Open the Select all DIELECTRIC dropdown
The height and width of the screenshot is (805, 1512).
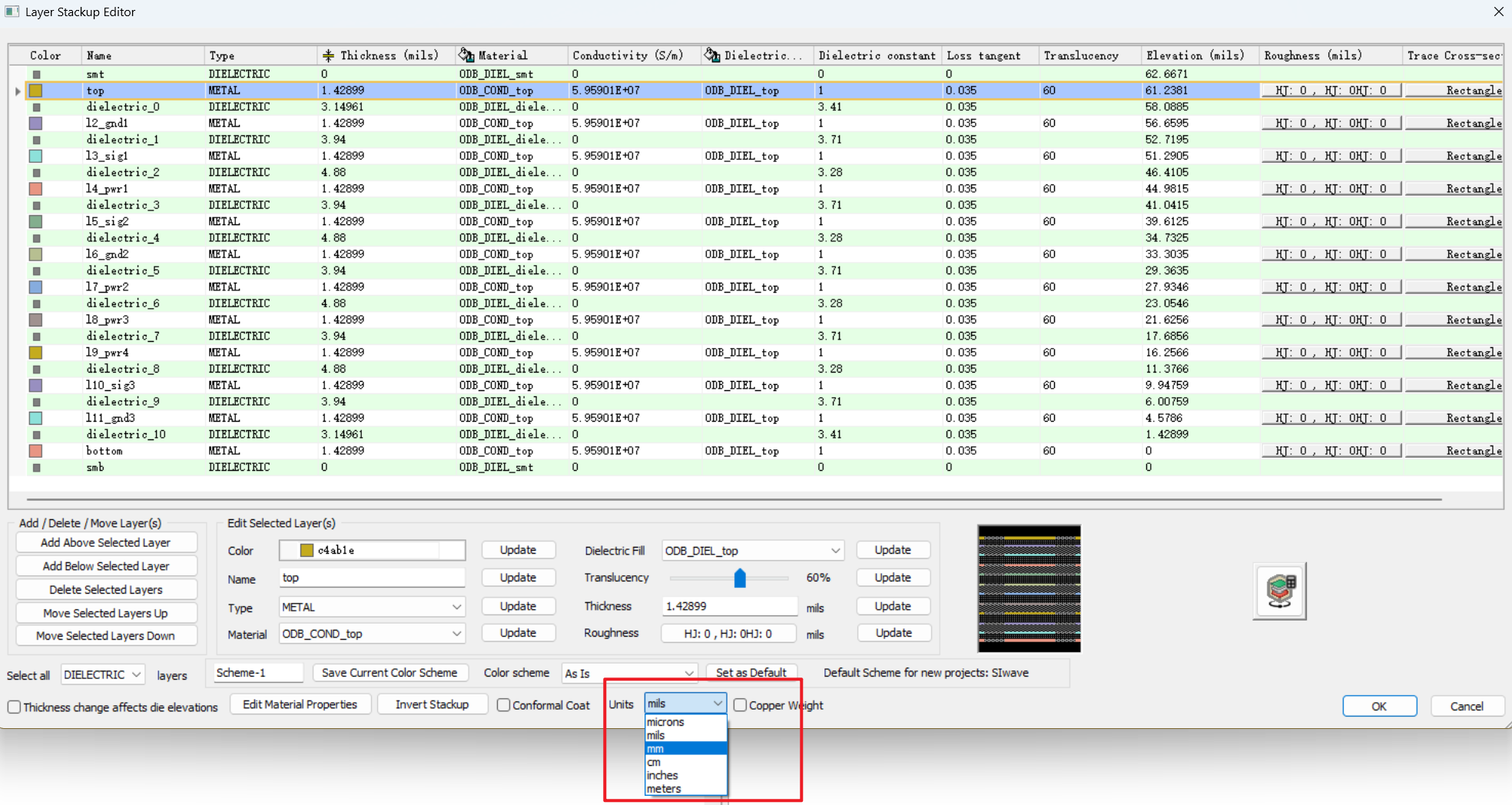103,674
